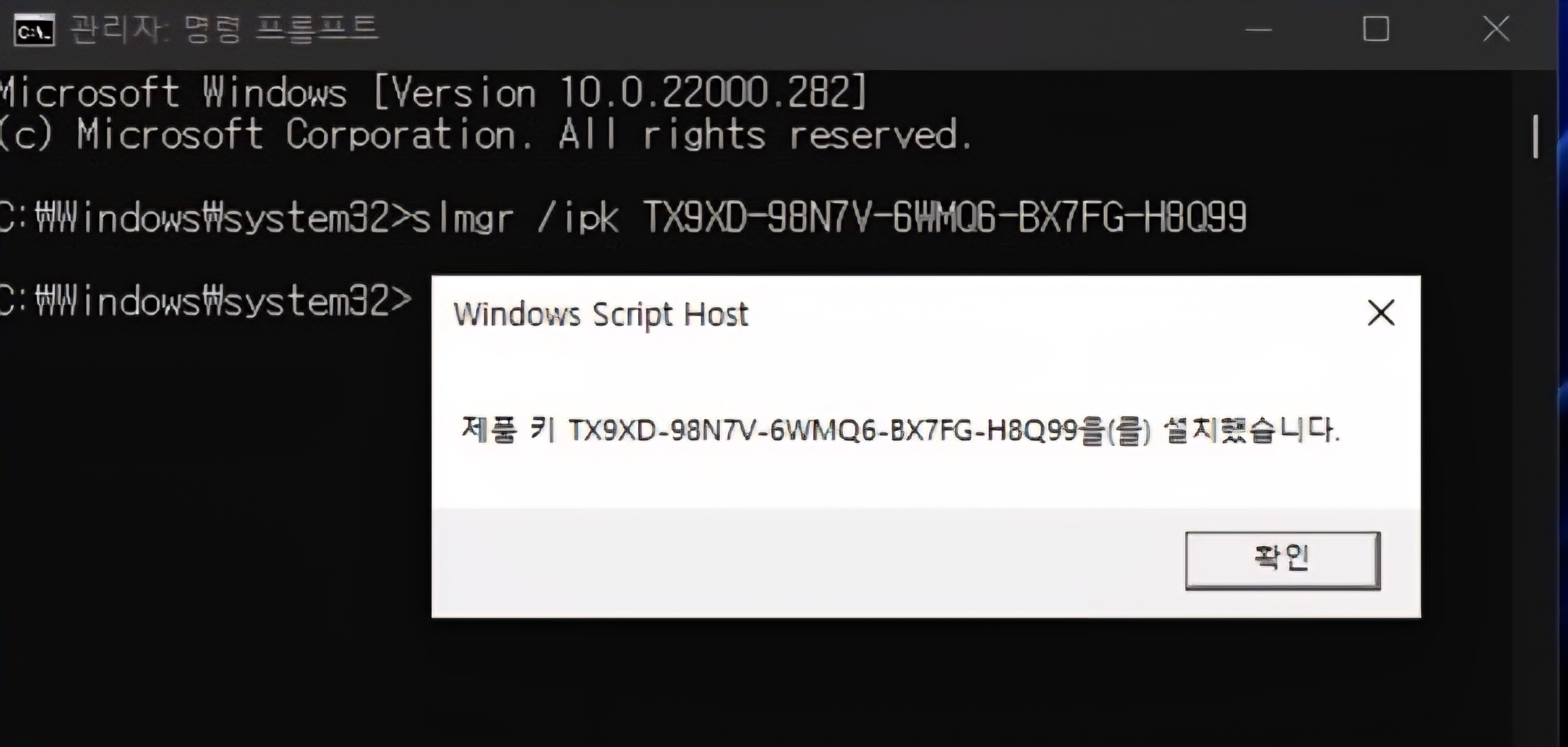Click the second C:\Windows\system32> prompt line
The height and width of the screenshot is (747, 1568).
pyautogui.click(x=206, y=301)
